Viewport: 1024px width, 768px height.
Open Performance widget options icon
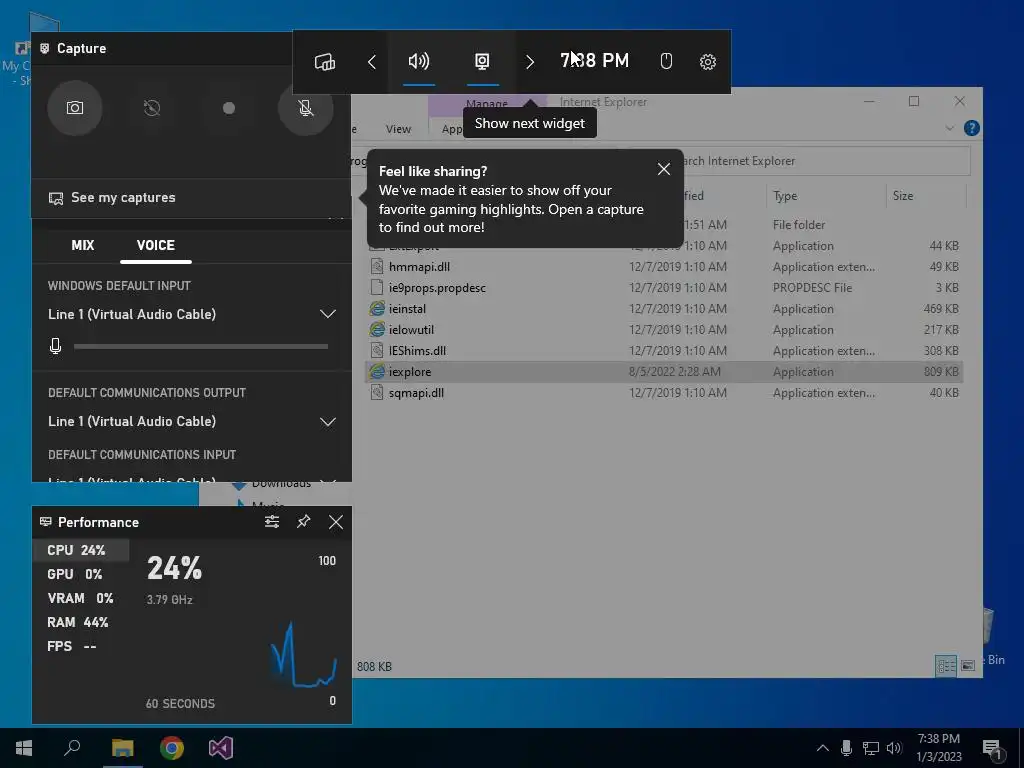272,522
